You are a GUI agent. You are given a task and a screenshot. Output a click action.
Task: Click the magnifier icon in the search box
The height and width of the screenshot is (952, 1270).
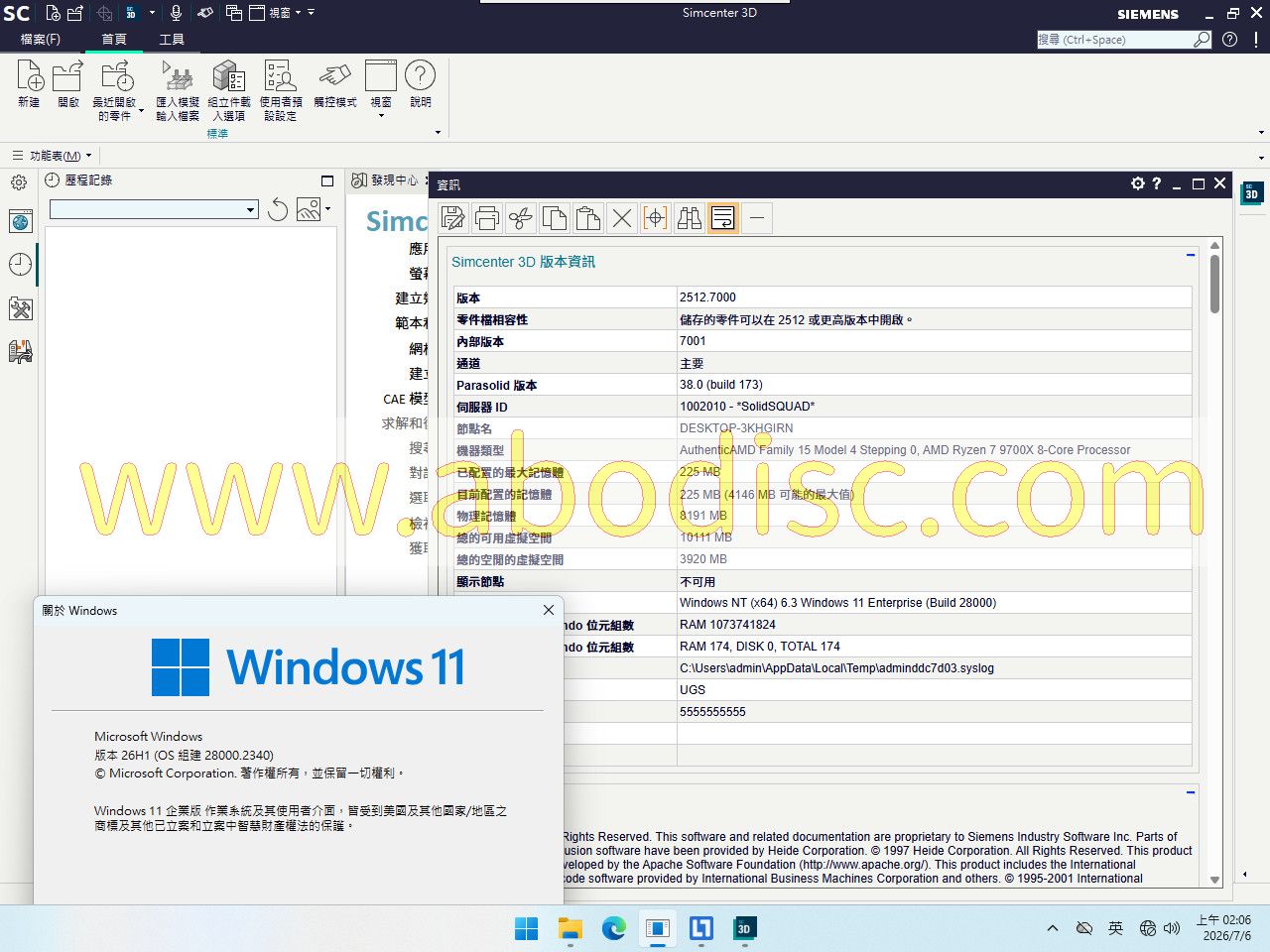[x=1202, y=40]
